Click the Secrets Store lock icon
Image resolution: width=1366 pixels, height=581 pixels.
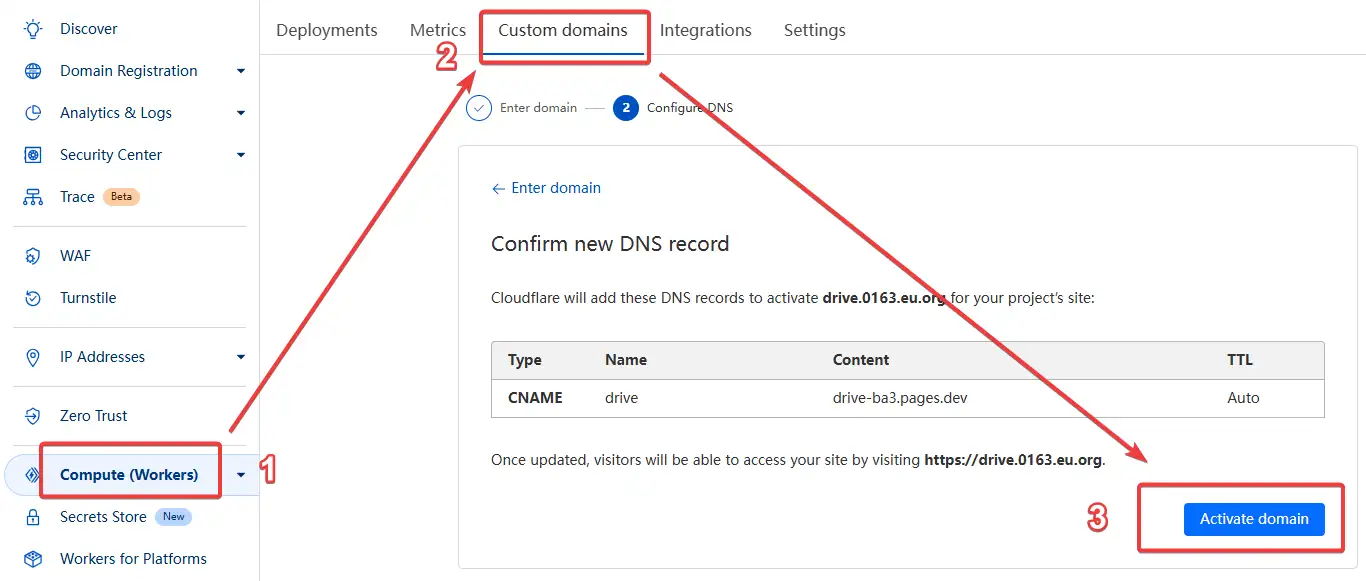(x=33, y=517)
